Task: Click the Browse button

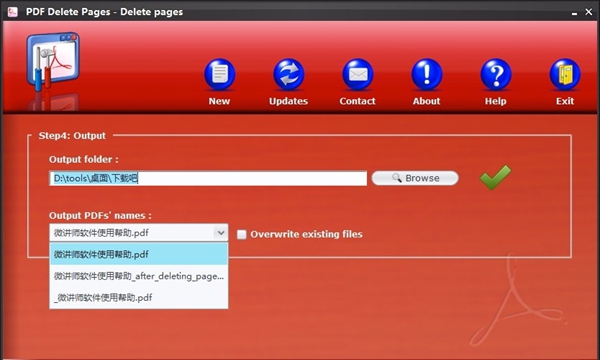Action: [415, 178]
